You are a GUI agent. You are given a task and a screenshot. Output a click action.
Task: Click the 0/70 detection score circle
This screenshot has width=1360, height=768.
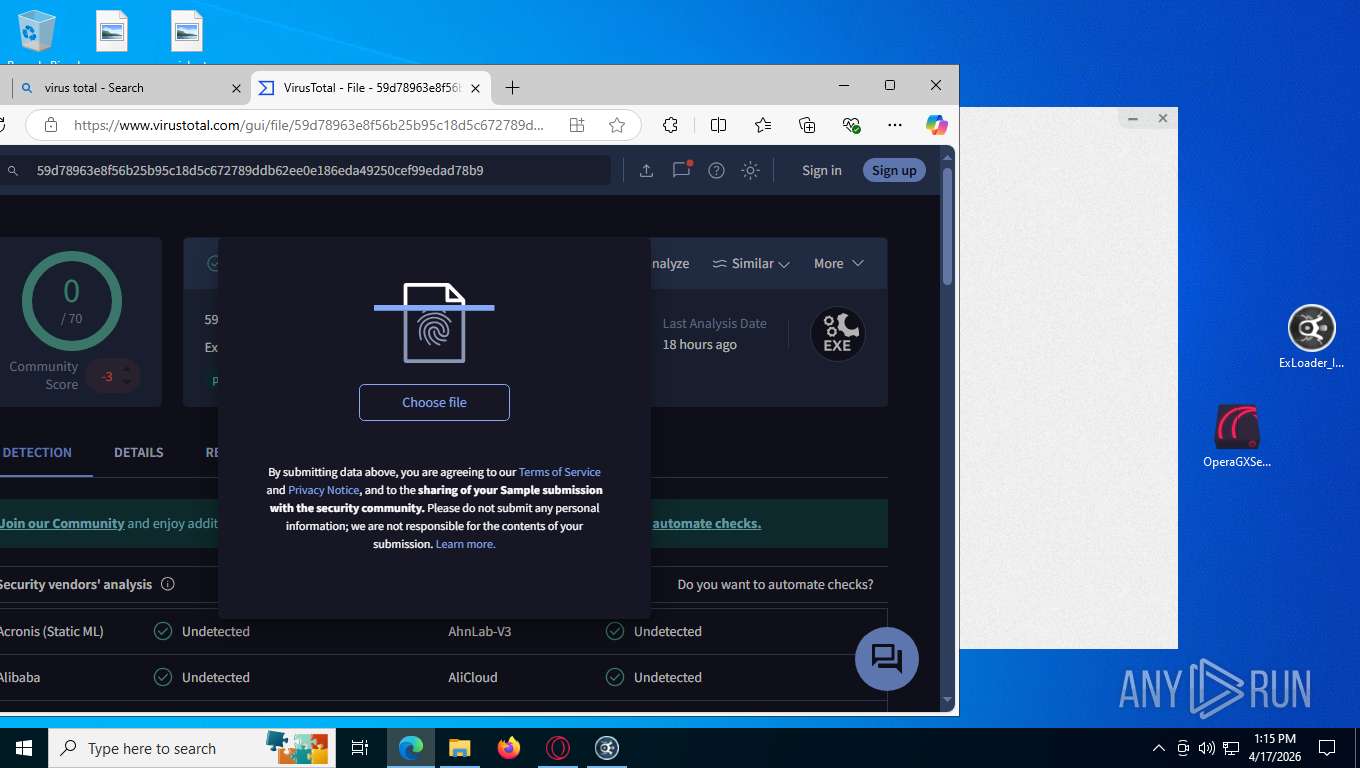[x=72, y=301]
